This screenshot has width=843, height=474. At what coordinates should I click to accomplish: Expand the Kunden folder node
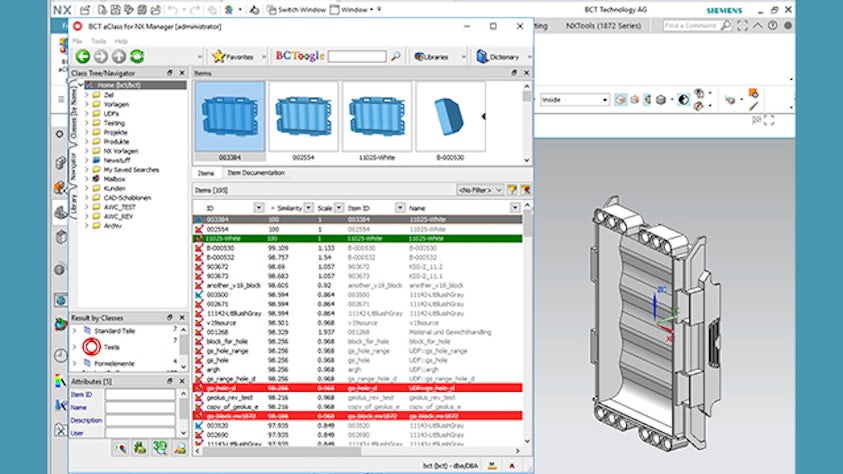(87, 189)
